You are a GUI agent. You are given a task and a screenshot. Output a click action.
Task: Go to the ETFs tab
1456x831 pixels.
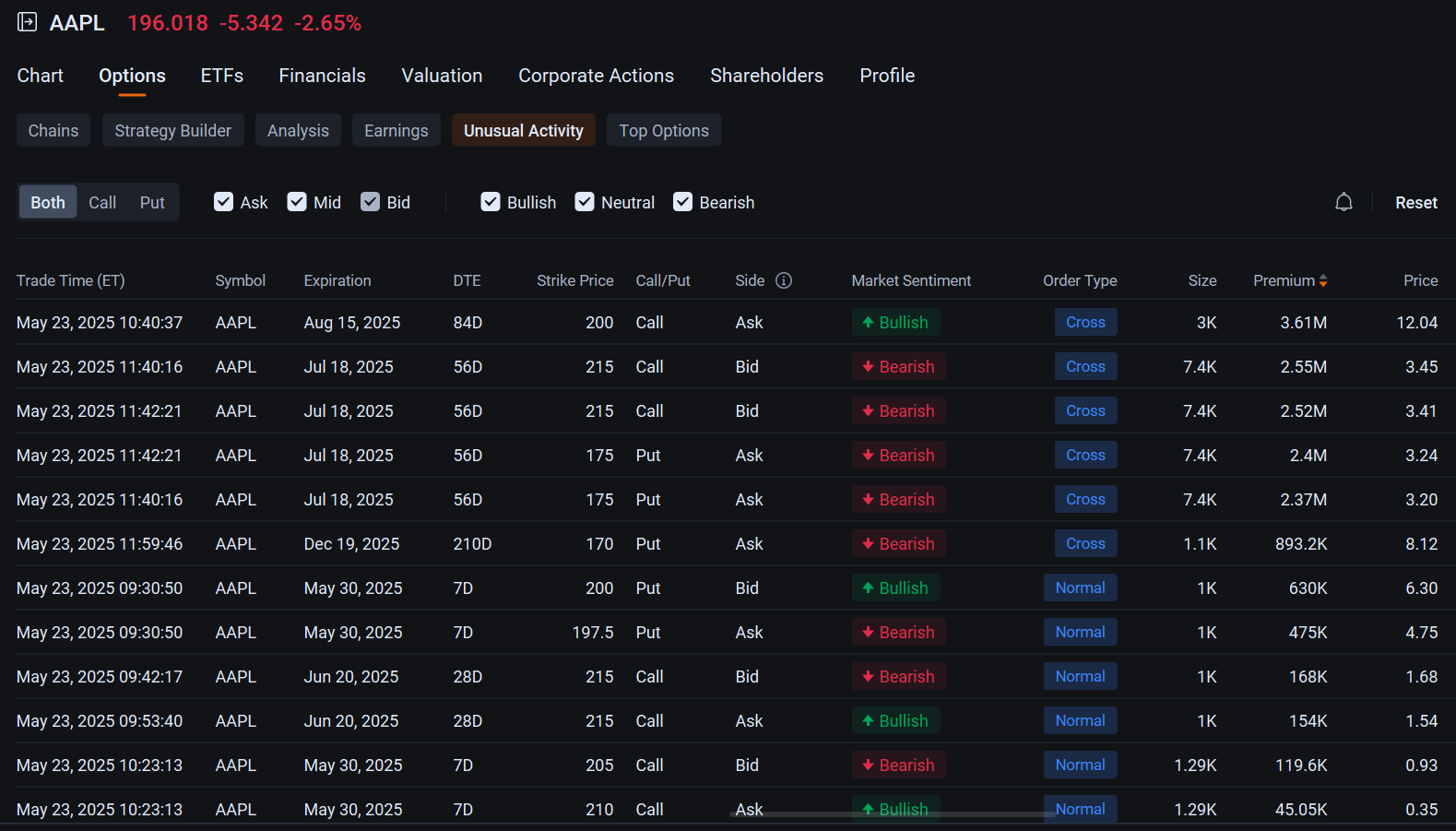222,76
